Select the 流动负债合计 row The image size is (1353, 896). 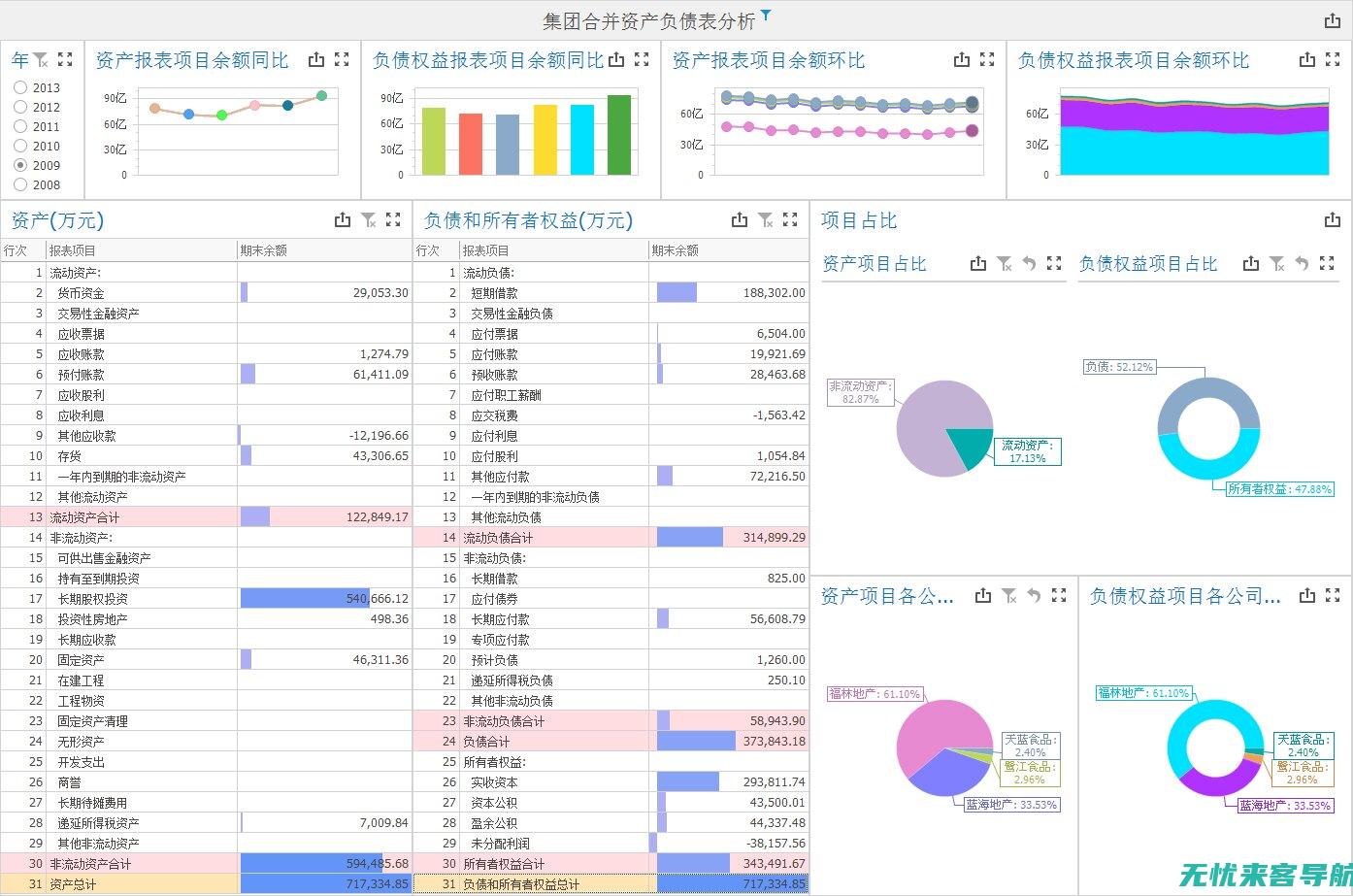(610, 537)
